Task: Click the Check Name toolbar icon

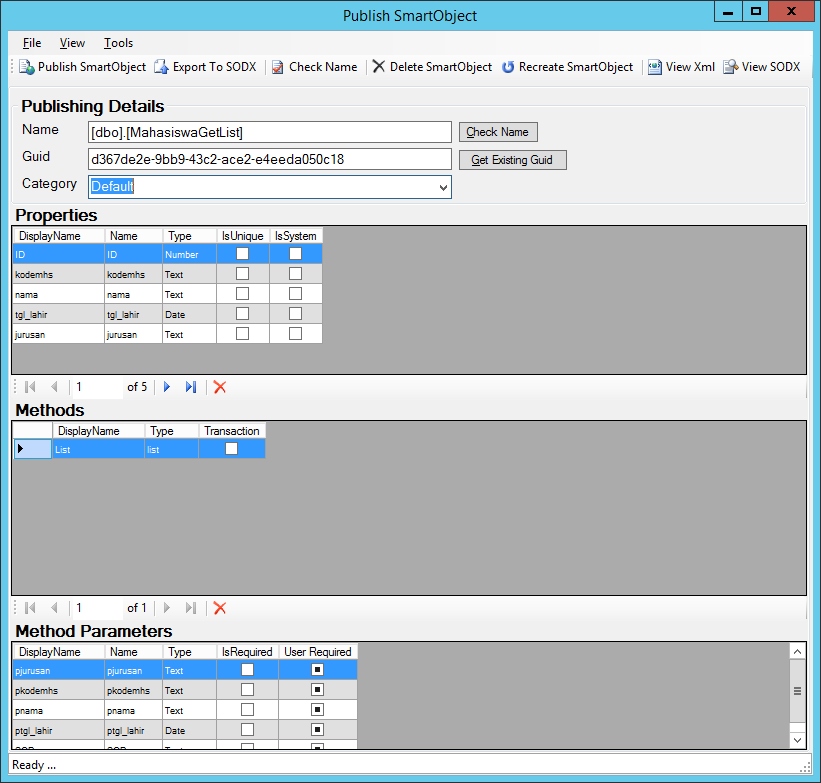Action: pyautogui.click(x=278, y=67)
